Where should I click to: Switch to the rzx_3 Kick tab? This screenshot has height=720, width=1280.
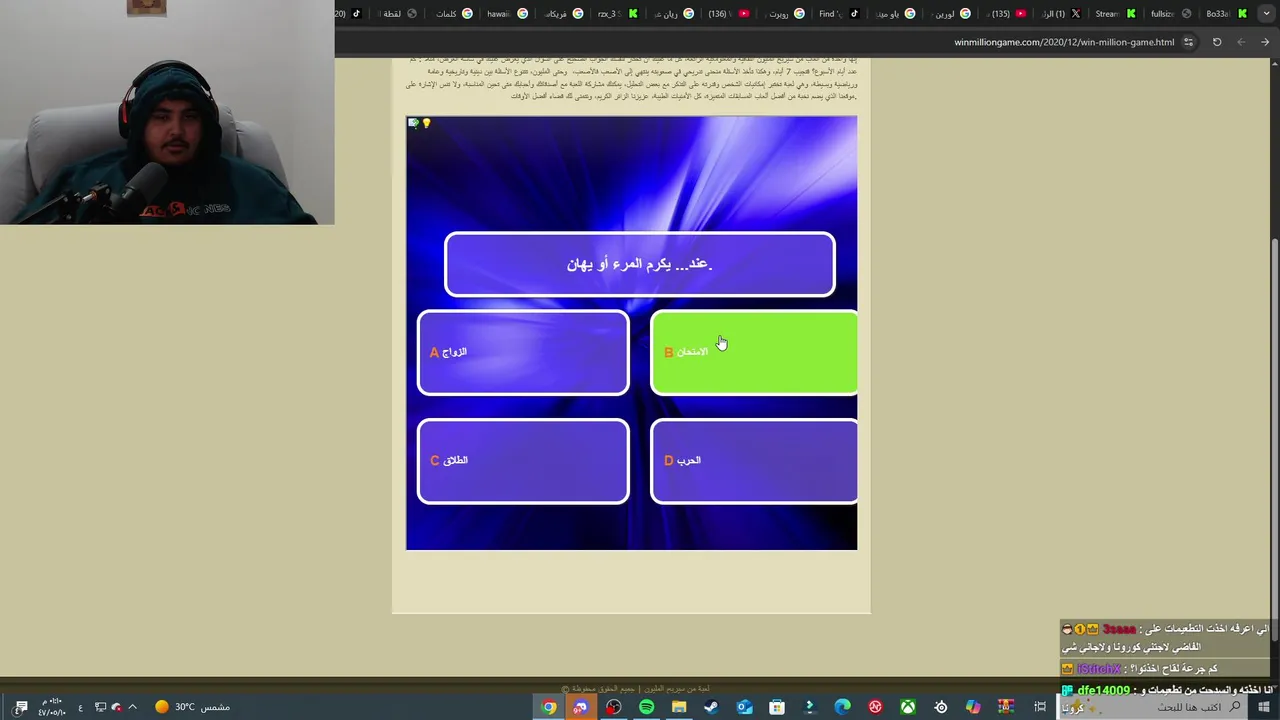[616, 14]
